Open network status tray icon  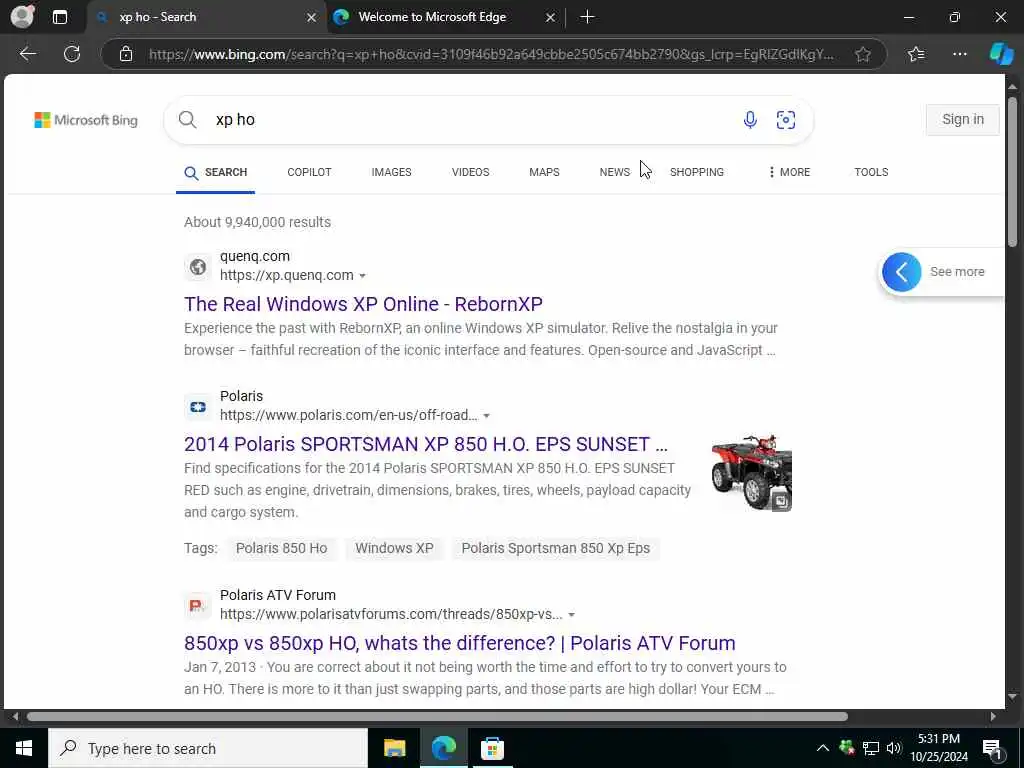(871, 748)
